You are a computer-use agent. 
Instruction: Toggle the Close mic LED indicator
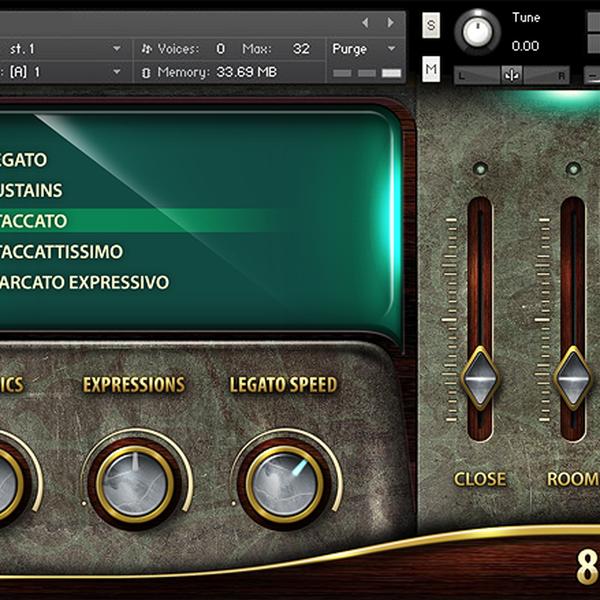click(x=480, y=169)
